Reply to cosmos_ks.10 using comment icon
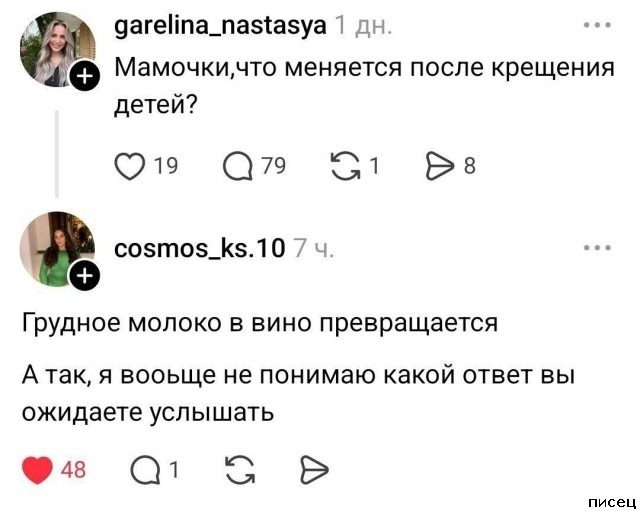Image resolution: width=640 pixels, height=512 pixels. pyautogui.click(x=144, y=469)
